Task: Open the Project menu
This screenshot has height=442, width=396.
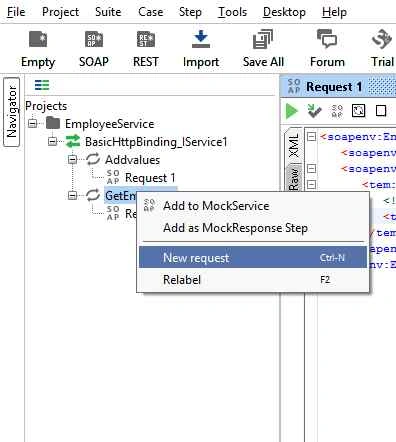Action: [60, 12]
